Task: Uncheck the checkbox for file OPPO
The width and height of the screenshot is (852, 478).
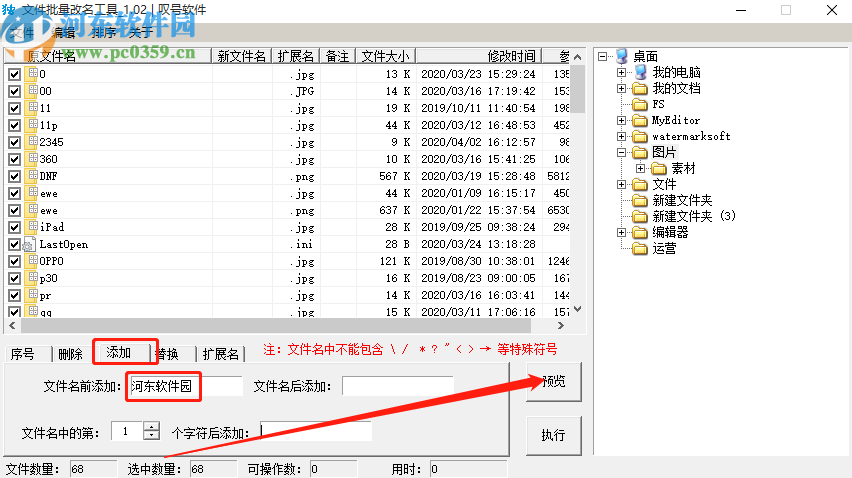Action: point(14,261)
